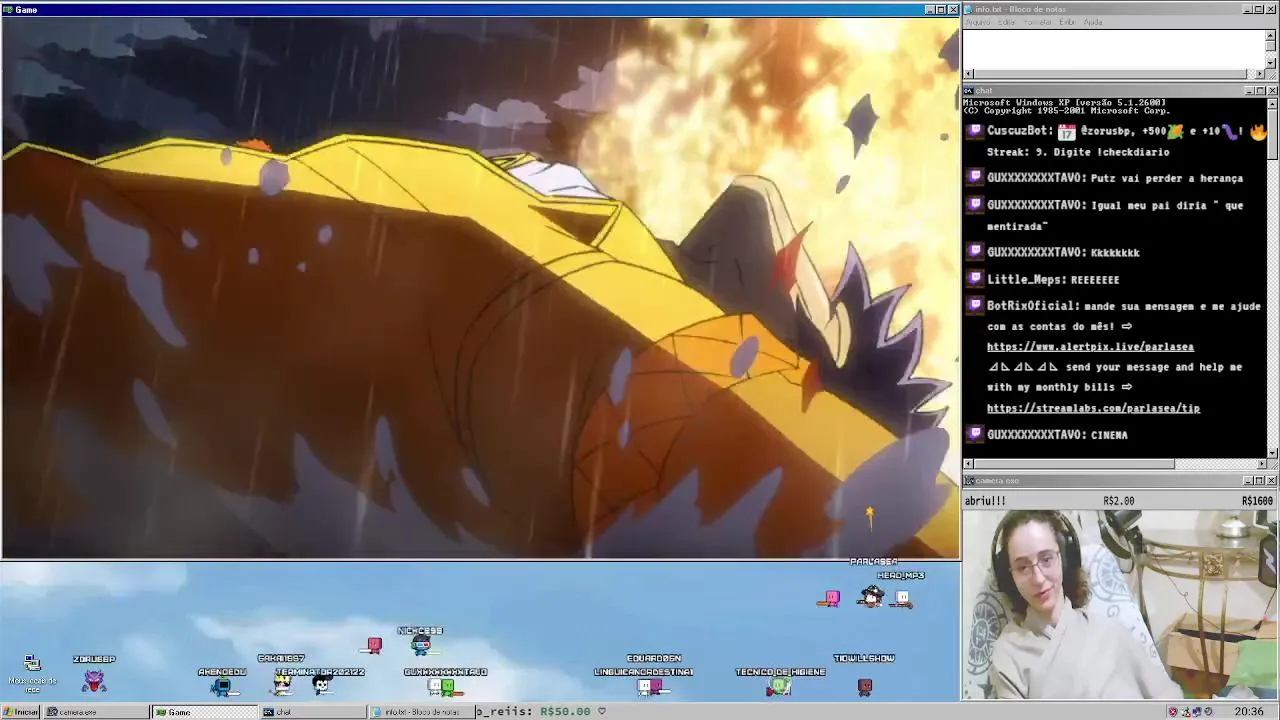1280x720 pixels.
Task: Click the NICK_C898 avatar sprite
Action: coord(420,645)
